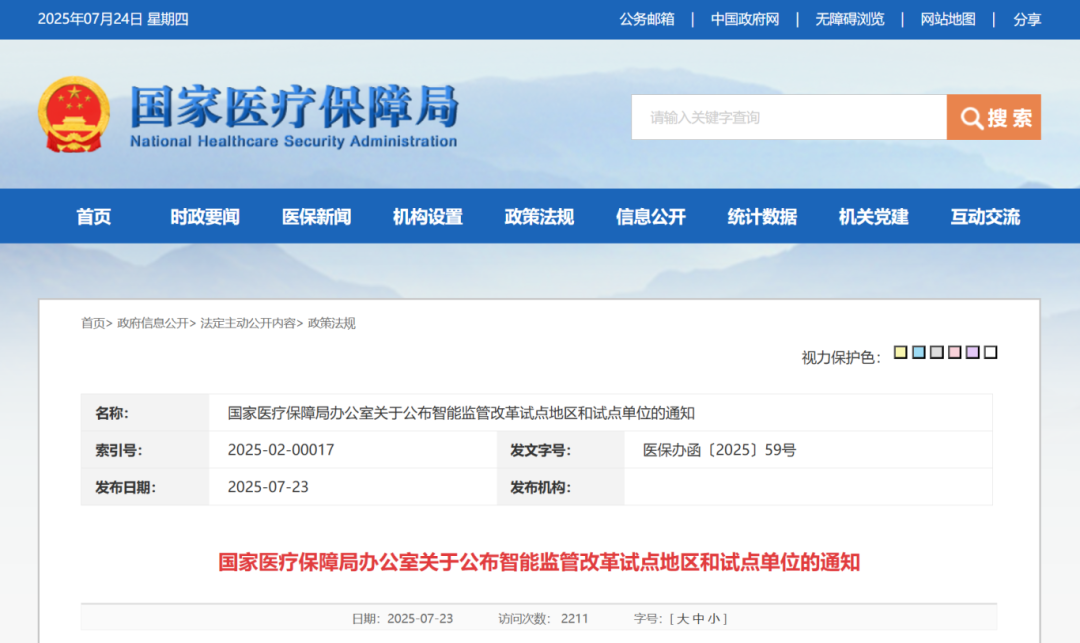
Task: Click the national emblem logo
Action: click(73, 115)
